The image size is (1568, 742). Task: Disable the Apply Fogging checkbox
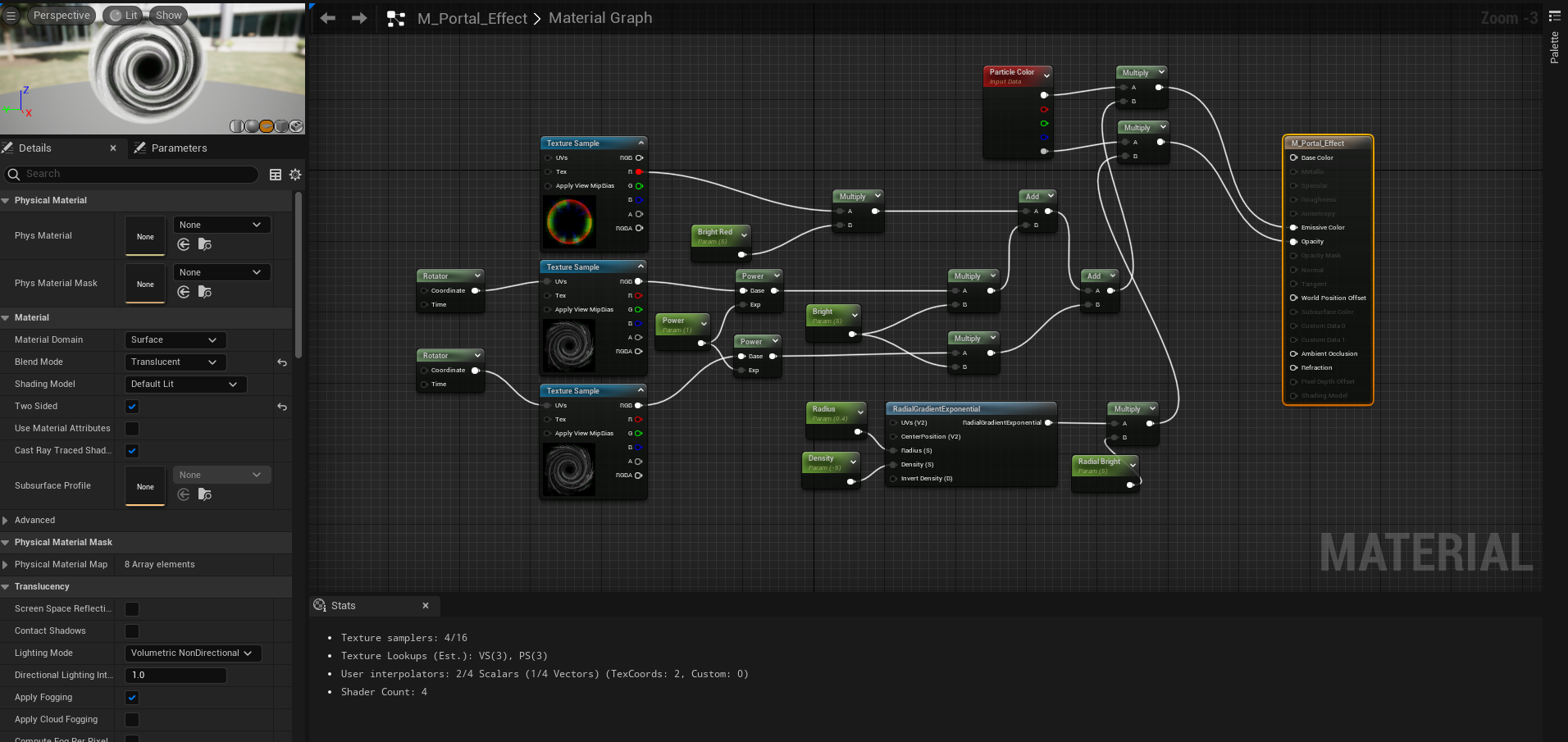[x=132, y=698]
